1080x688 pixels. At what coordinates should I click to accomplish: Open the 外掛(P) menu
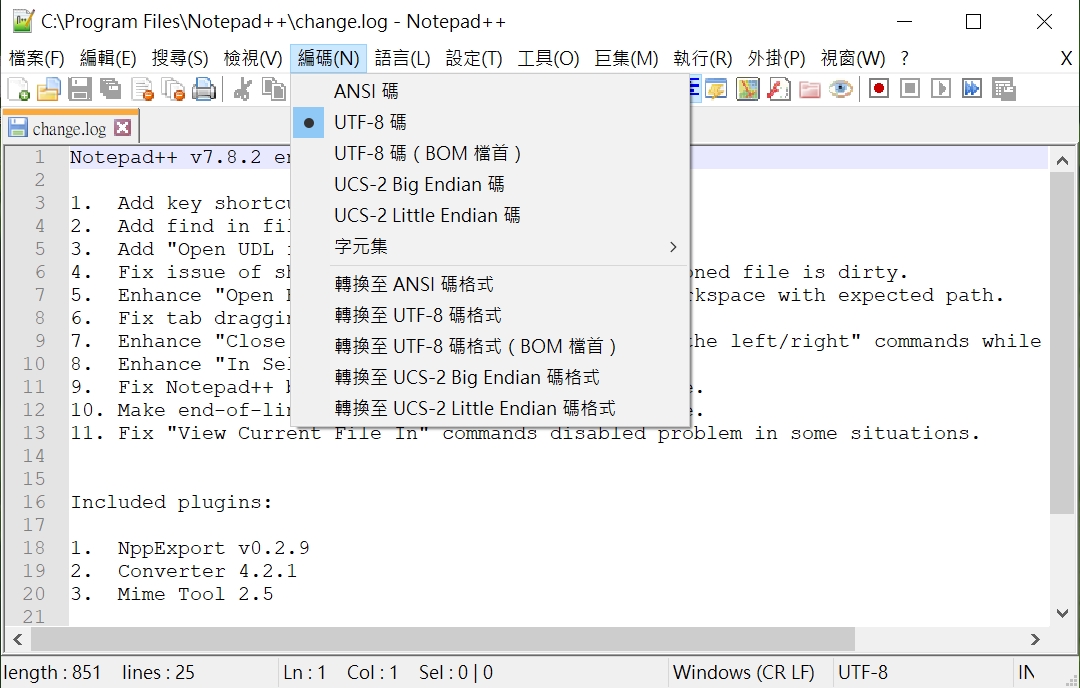[x=776, y=59]
